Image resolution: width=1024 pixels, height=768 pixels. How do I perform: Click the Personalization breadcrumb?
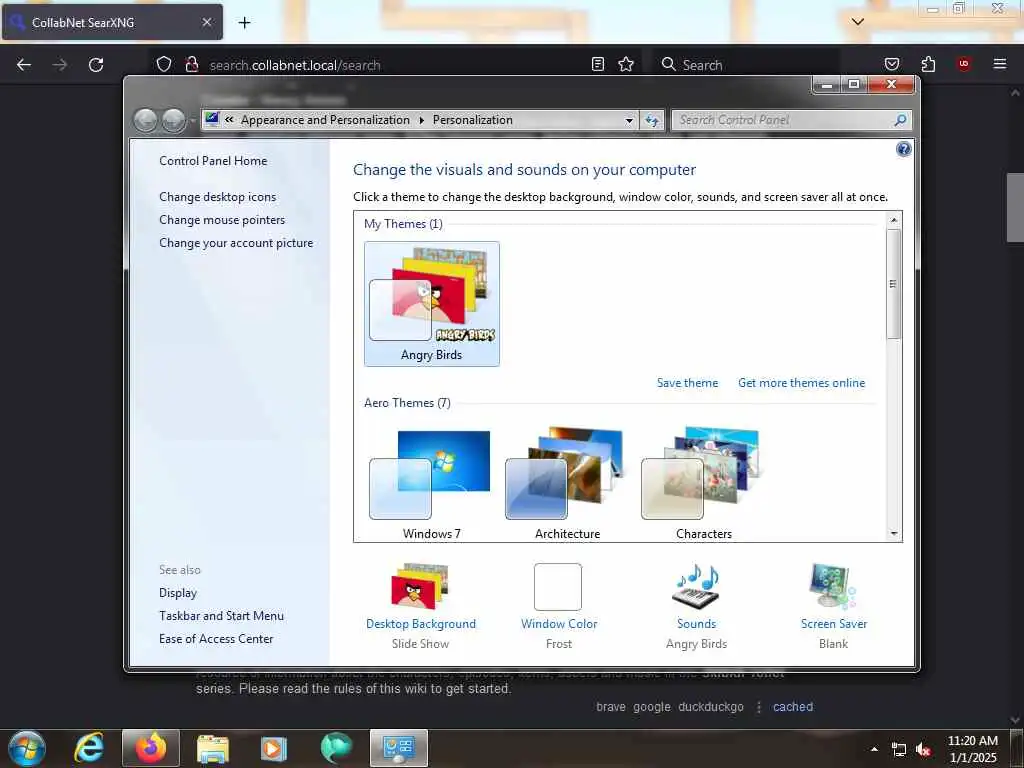coord(473,120)
